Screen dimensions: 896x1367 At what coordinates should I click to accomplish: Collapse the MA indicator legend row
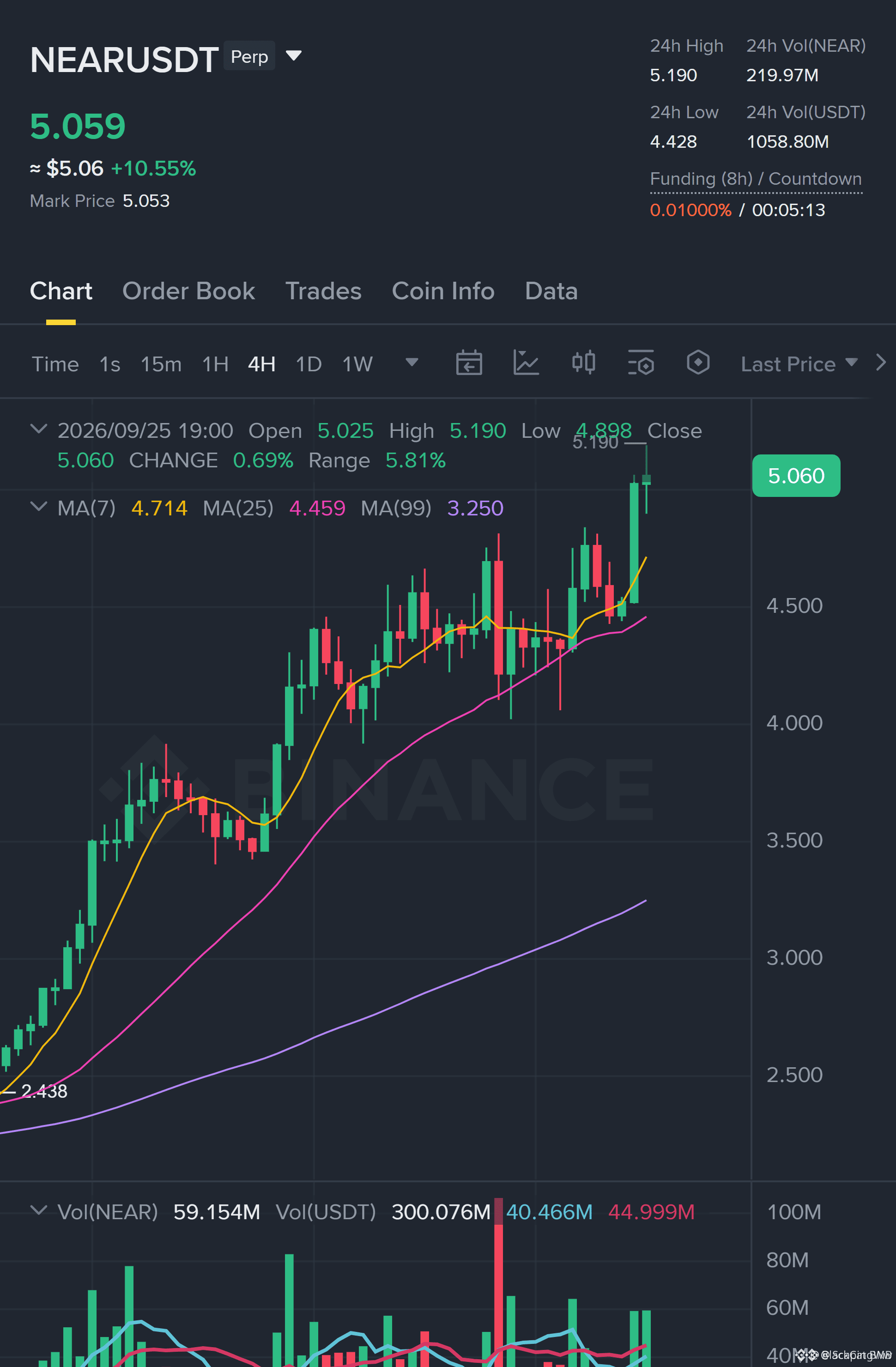tap(38, 507)
